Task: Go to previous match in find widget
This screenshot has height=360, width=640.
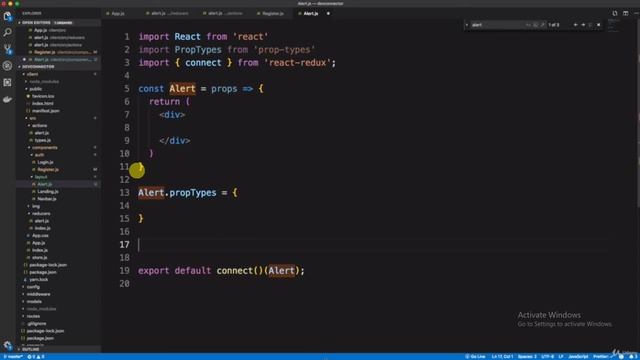Action: click(576, 25)
